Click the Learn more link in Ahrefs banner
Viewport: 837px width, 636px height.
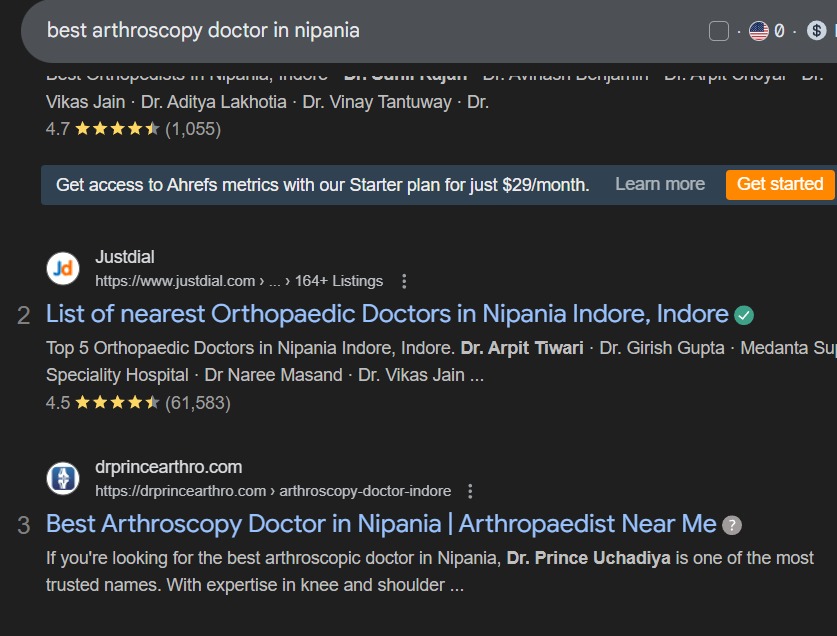pos(659,184)
